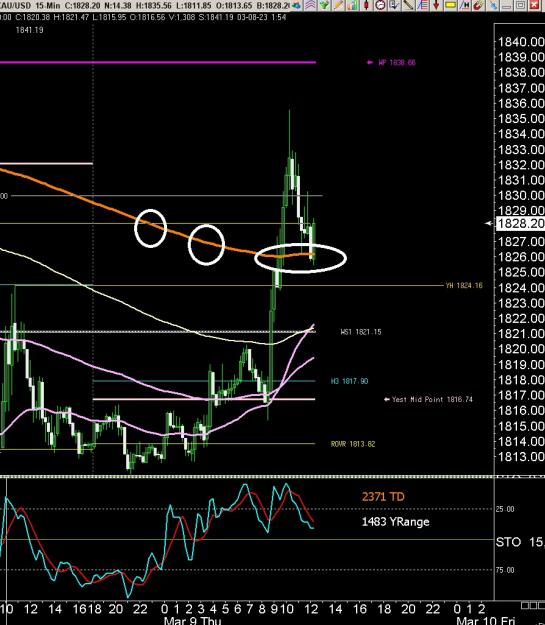This screenshot has width=545, height=625.
Task: Click the red comet toolbar icon
Action: [x=478, y=5]
